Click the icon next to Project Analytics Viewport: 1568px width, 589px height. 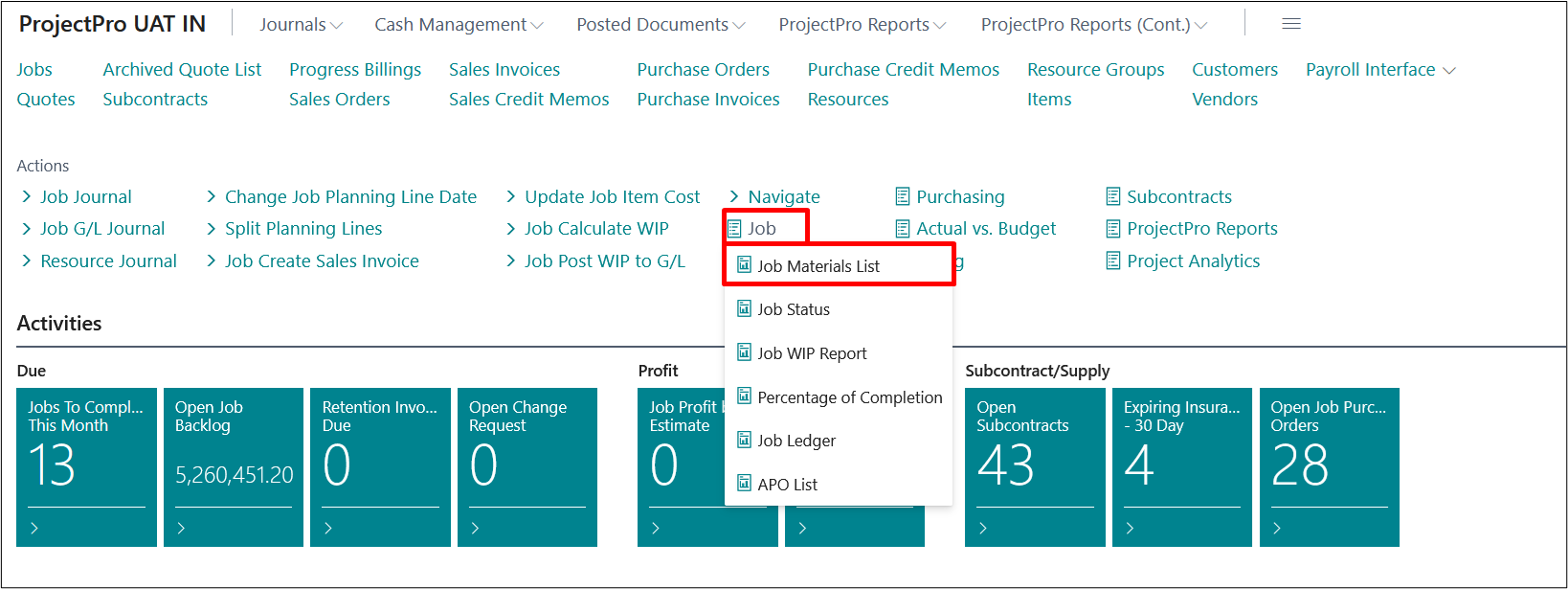pyautogui.click(x=1112, y=261)
